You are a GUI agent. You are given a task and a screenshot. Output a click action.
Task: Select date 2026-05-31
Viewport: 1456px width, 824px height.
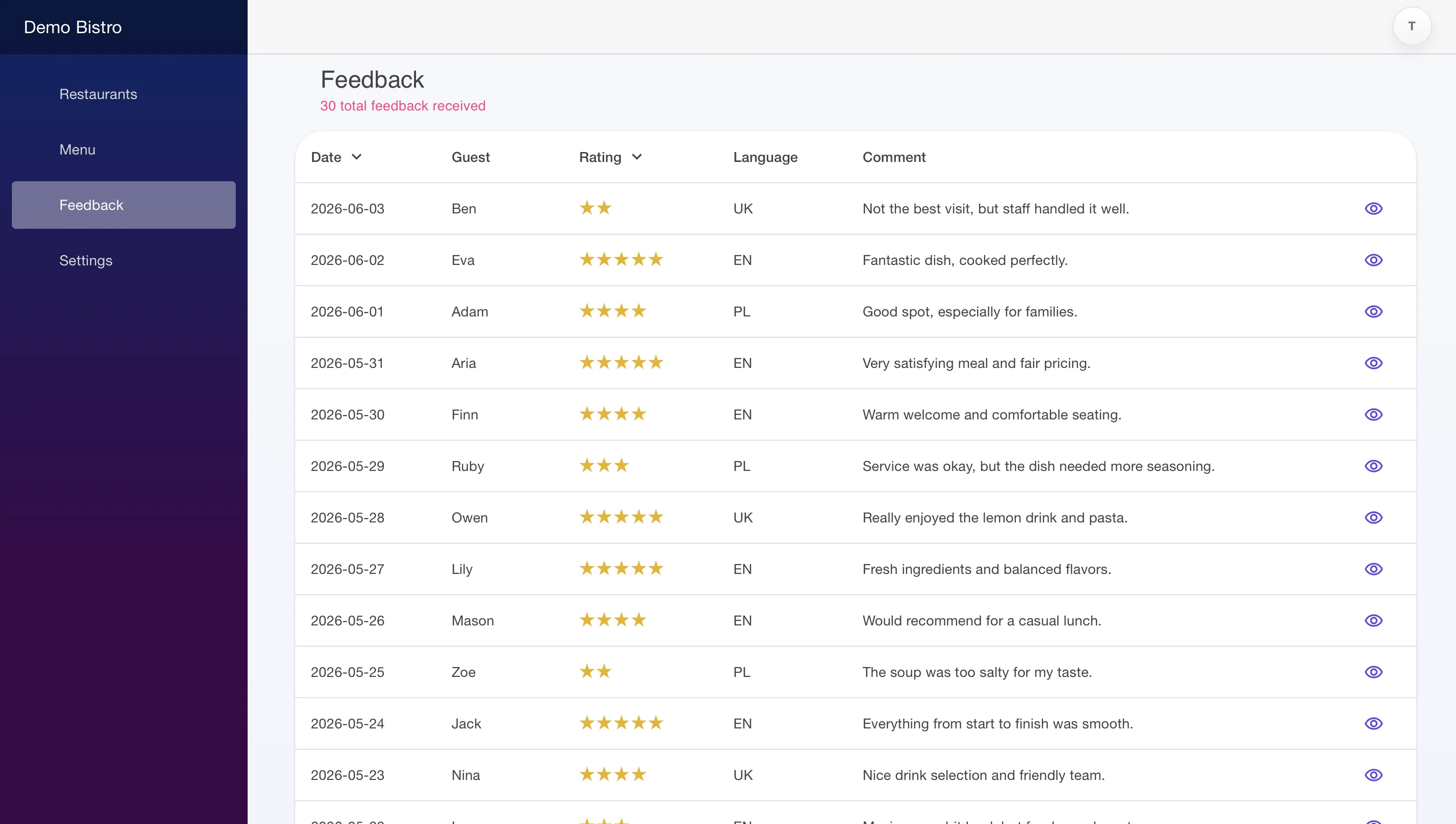click(347, 363)
